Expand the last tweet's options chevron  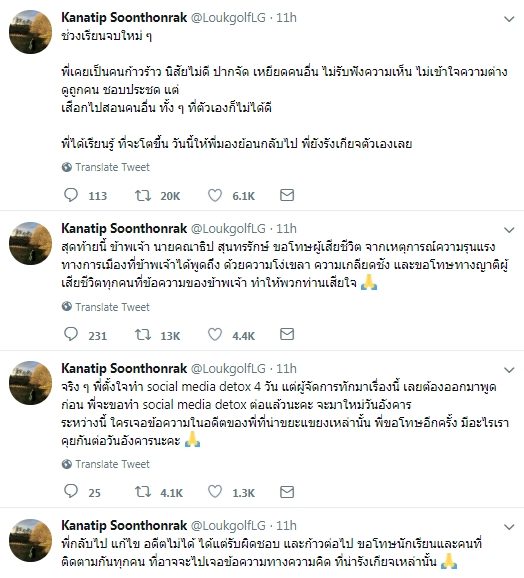pos(509,527)
